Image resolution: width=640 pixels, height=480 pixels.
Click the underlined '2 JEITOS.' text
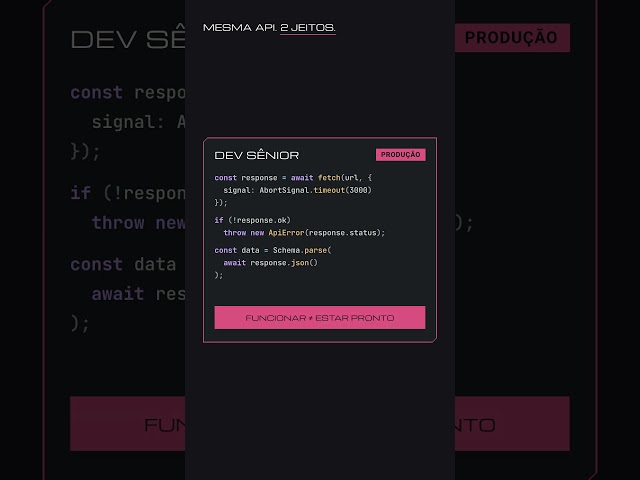click(x=308, y=28)
